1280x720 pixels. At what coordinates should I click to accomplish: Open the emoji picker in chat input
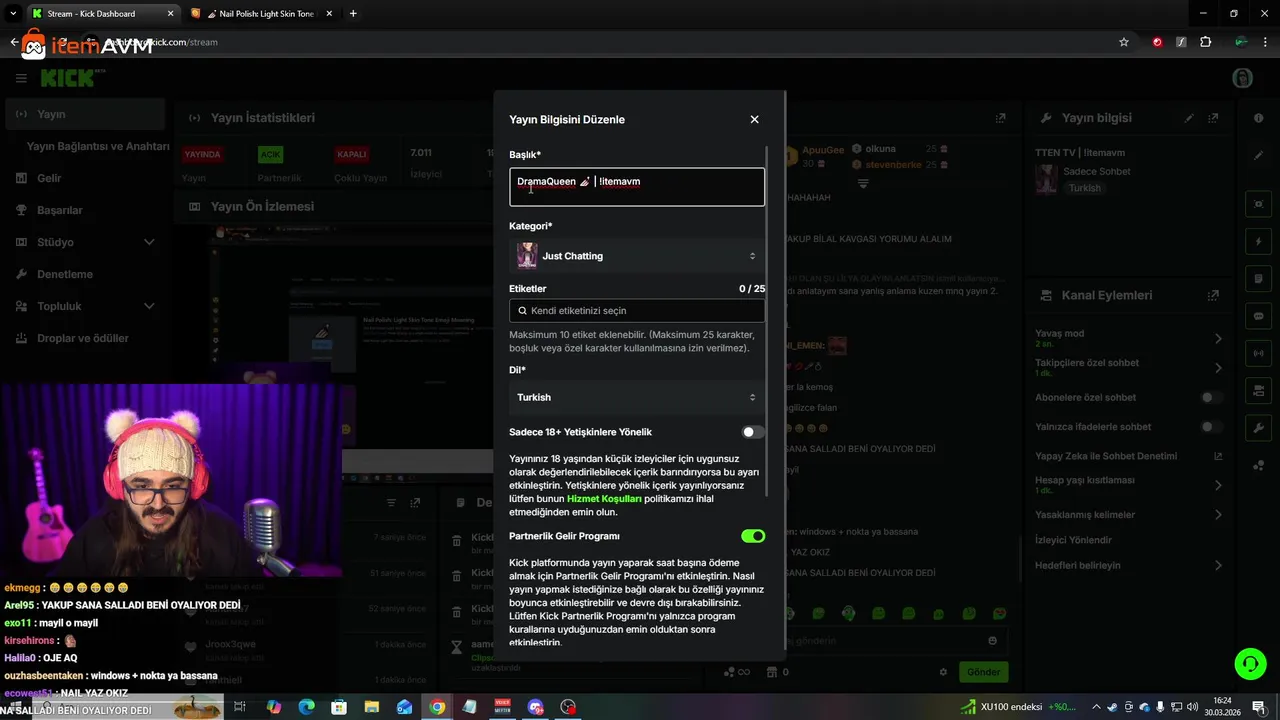coord(992,641)
